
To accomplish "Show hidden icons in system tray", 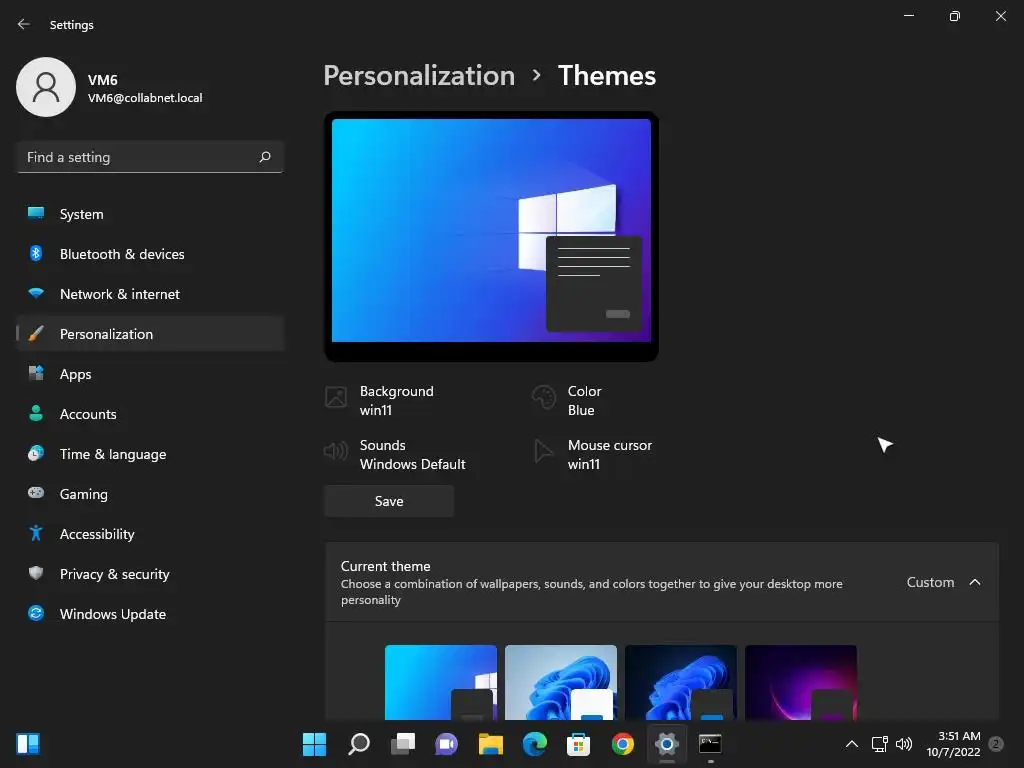I will [x=852, y=744].
